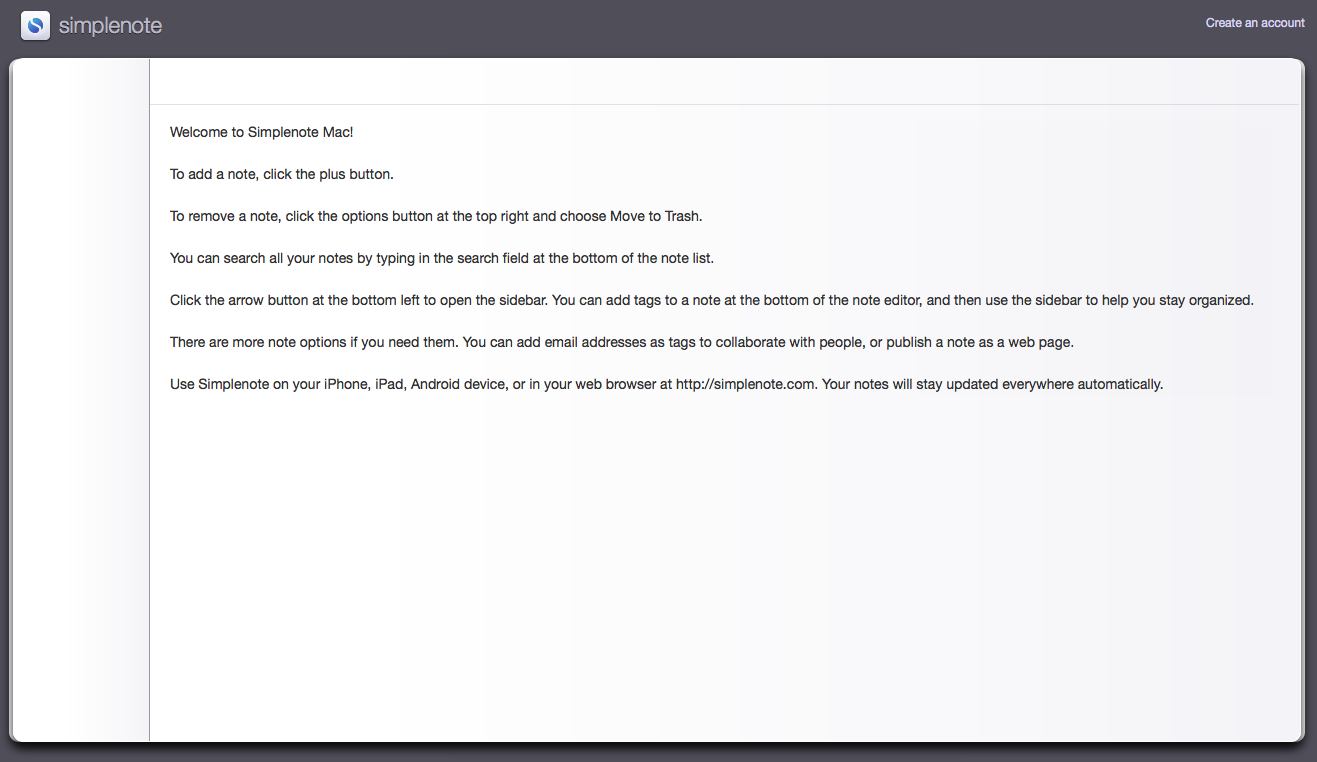This screenshot has height=762, width=1317.
Task: Click the simplenote wordmark text
Action: coord(110,26)
